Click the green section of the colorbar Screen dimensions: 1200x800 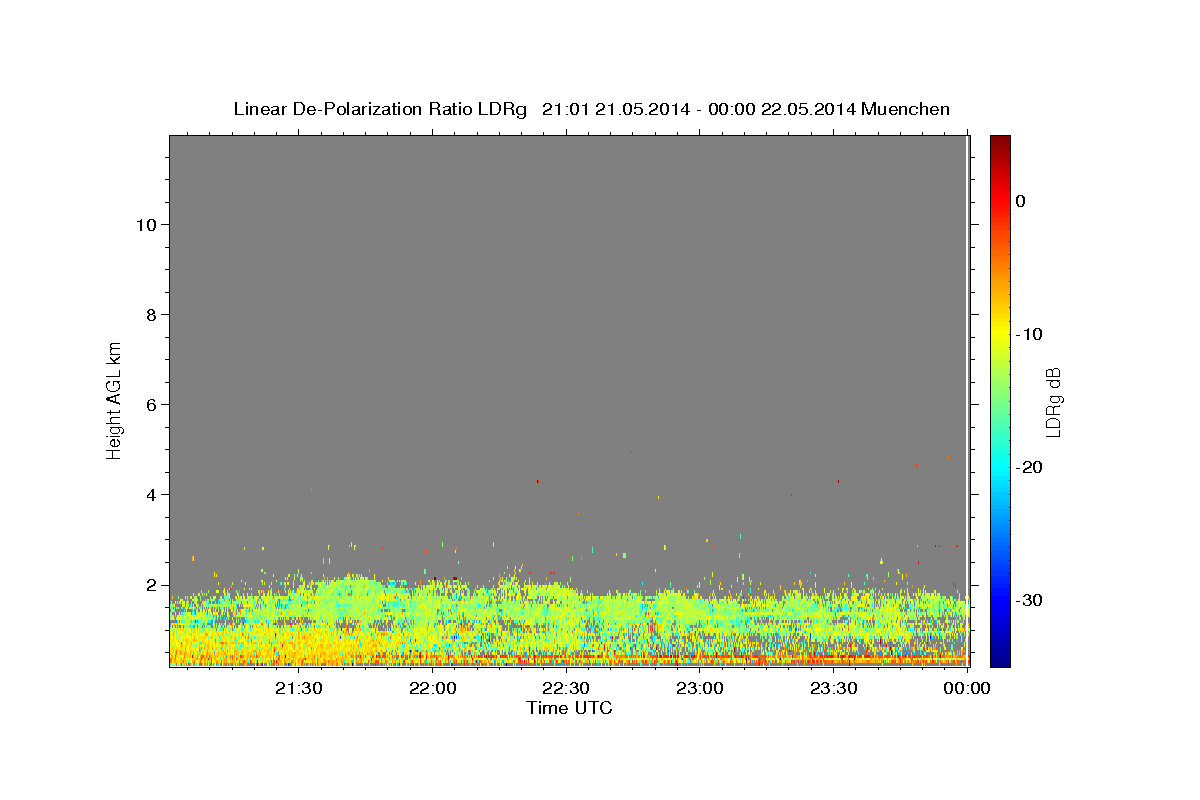1000,400
